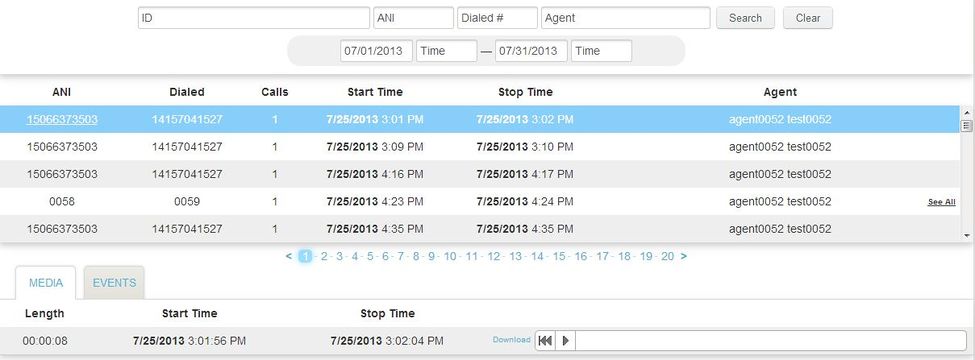Click the Search button
This screenshot has width=975, height=360.
tap(746, 18)
